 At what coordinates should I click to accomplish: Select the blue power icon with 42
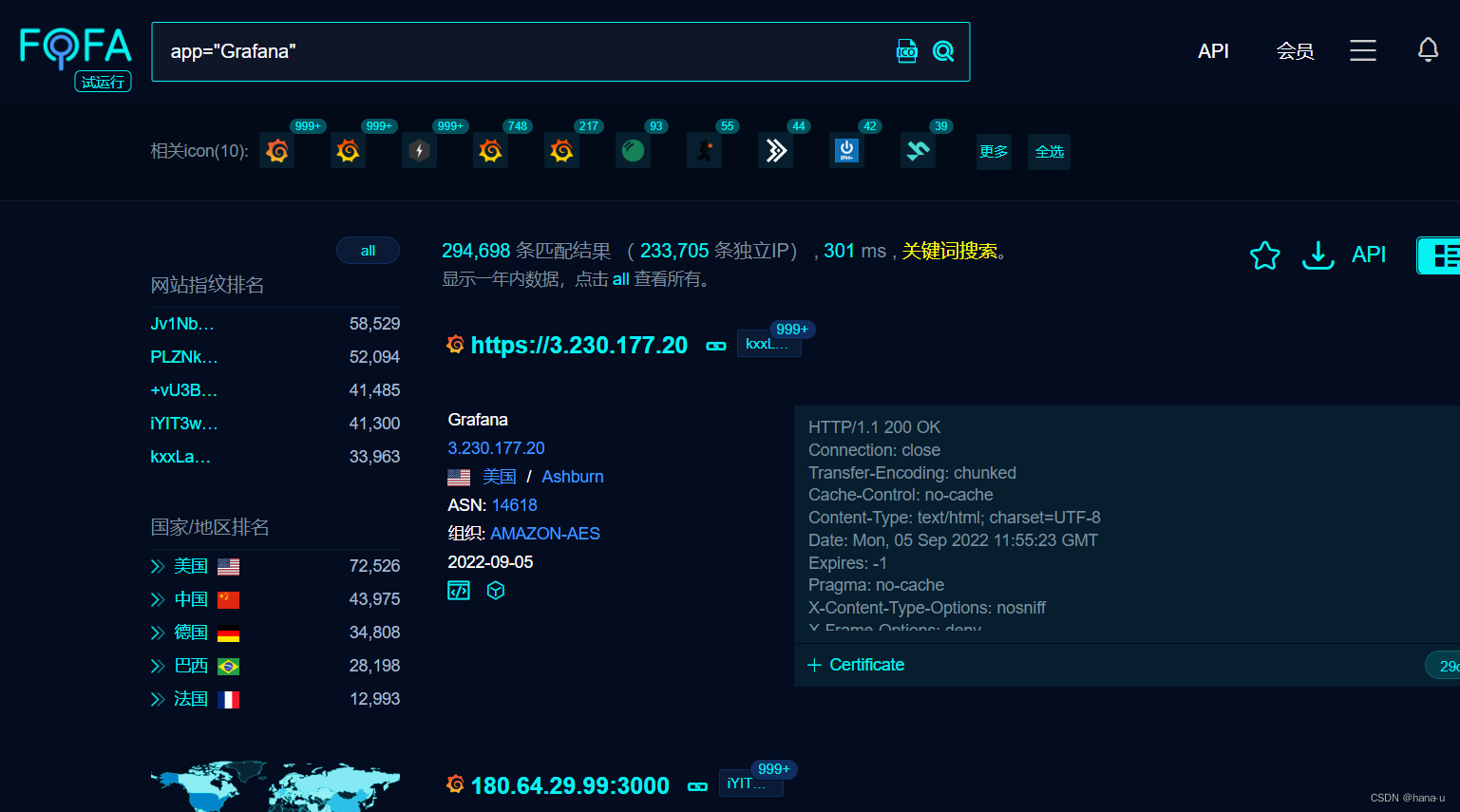(x=846, y=150)
